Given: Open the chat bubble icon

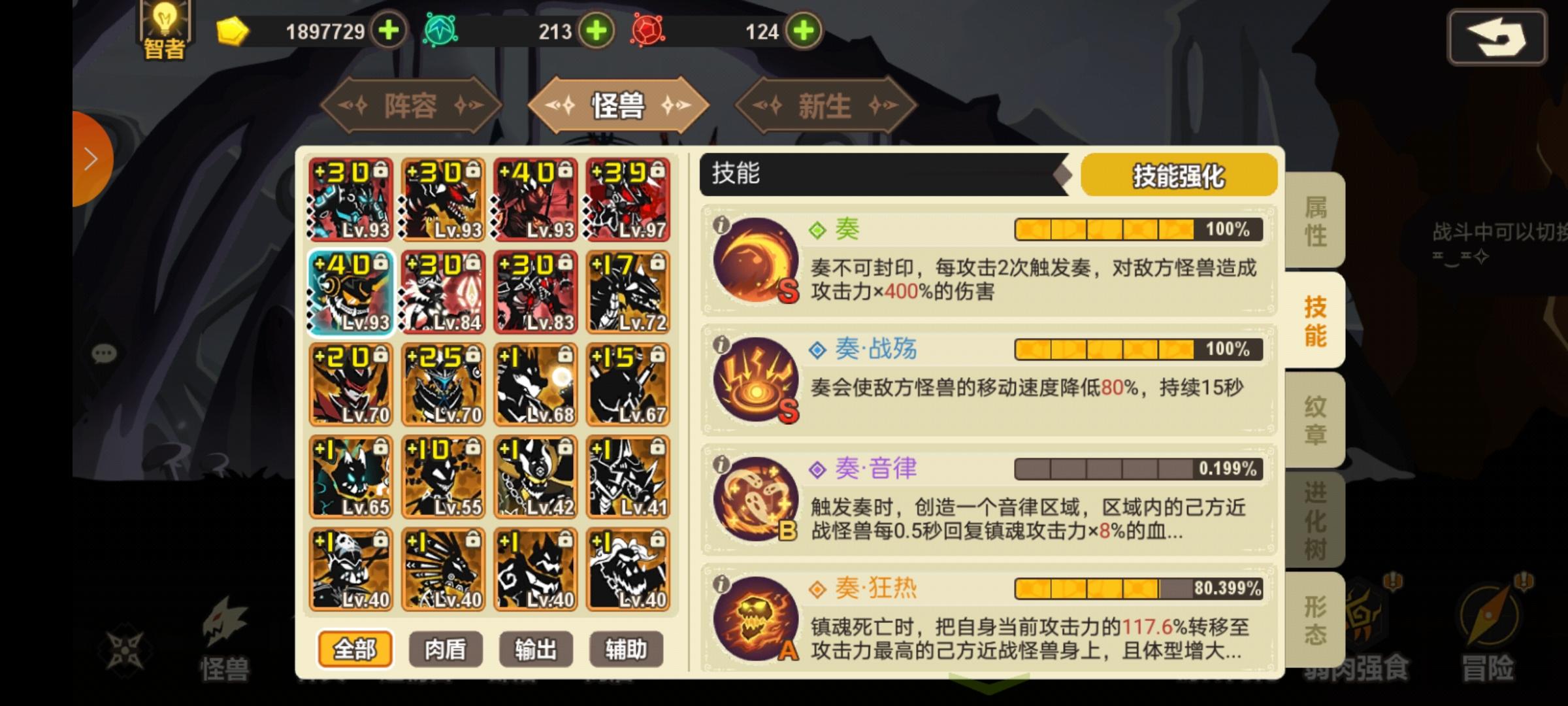Looking at the screenshot, I should point(103,354).
